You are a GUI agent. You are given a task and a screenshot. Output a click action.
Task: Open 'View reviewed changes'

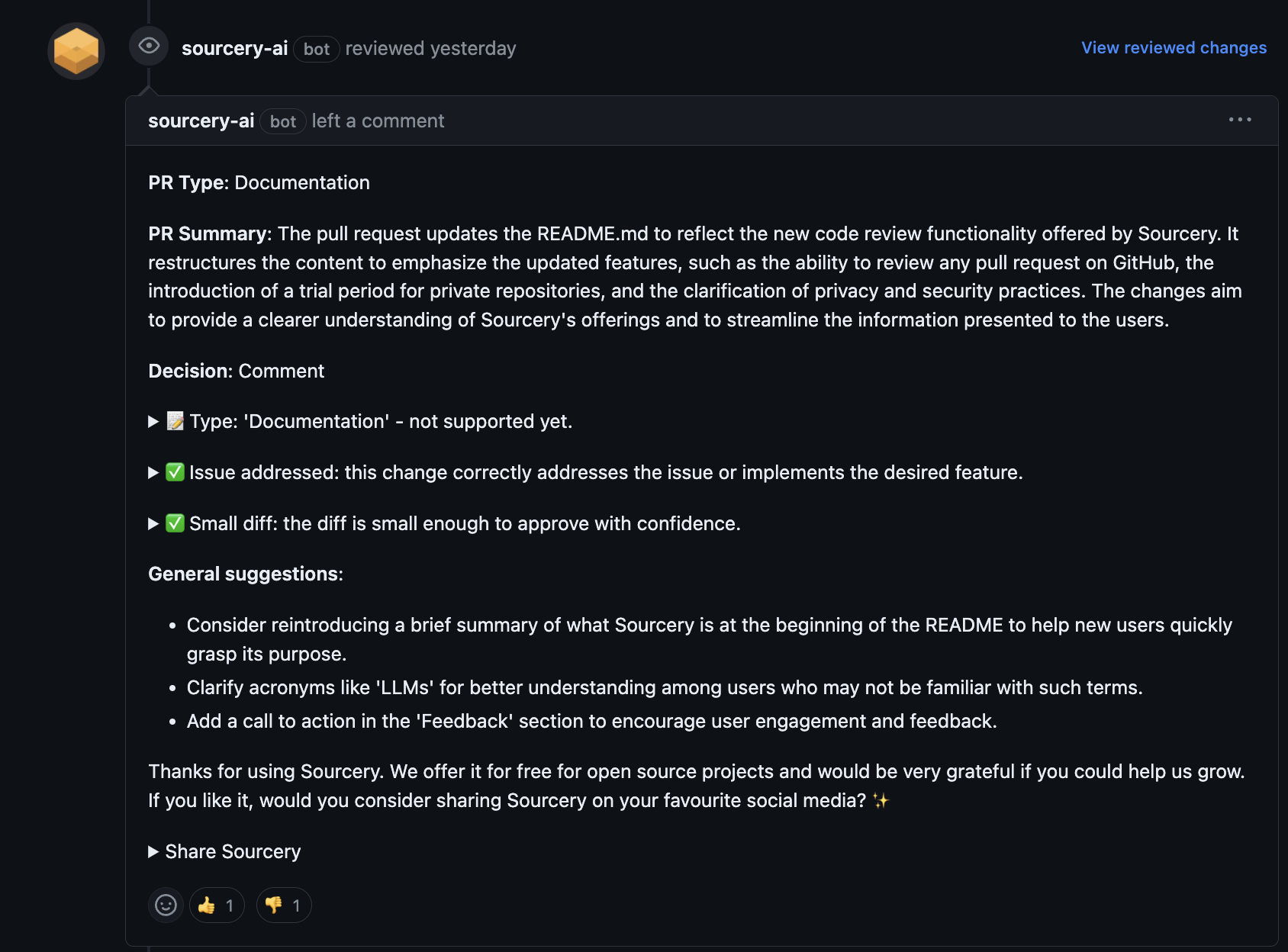point(1173,47)
